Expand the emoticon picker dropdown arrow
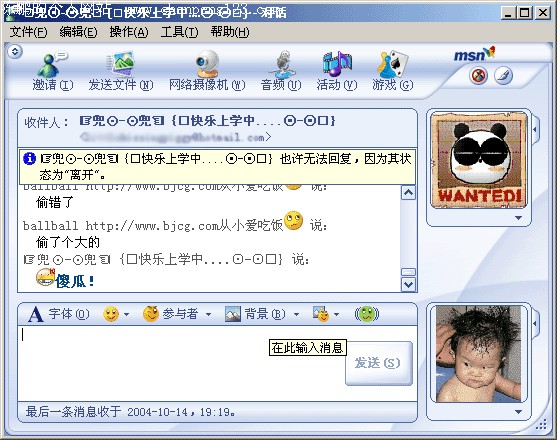 [126, 314]
